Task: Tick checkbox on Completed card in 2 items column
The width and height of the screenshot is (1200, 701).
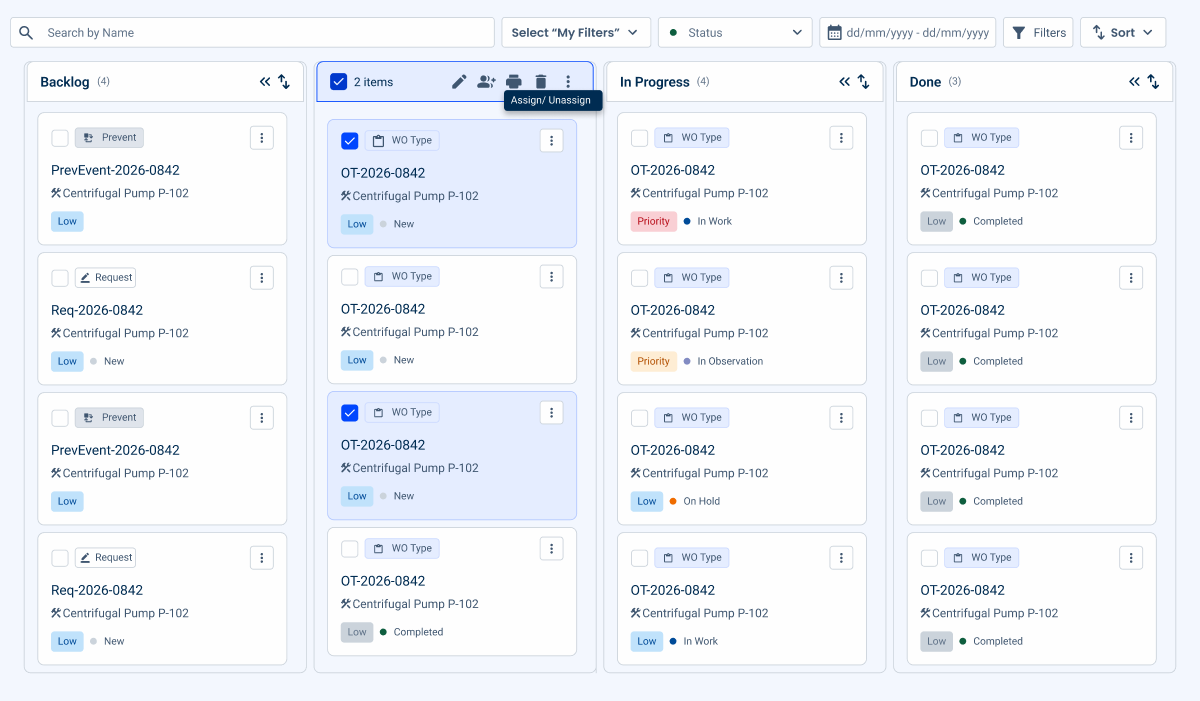Action: tap(349, 549)
